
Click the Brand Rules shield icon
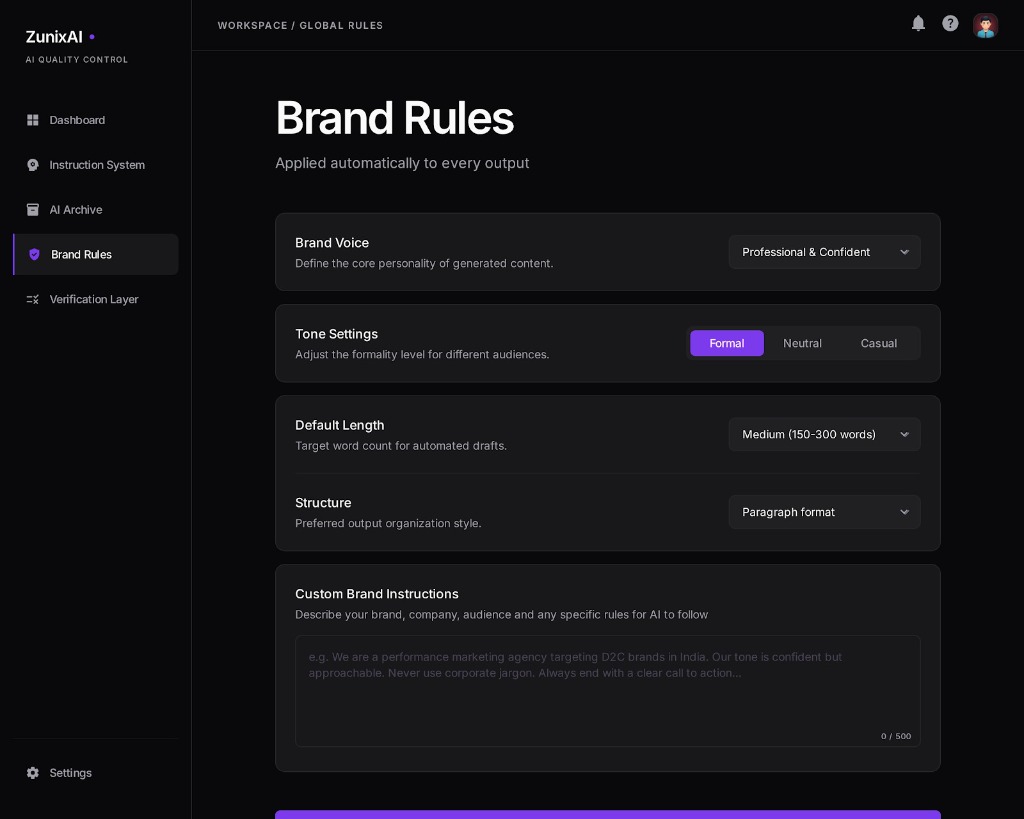pos(34,254)
